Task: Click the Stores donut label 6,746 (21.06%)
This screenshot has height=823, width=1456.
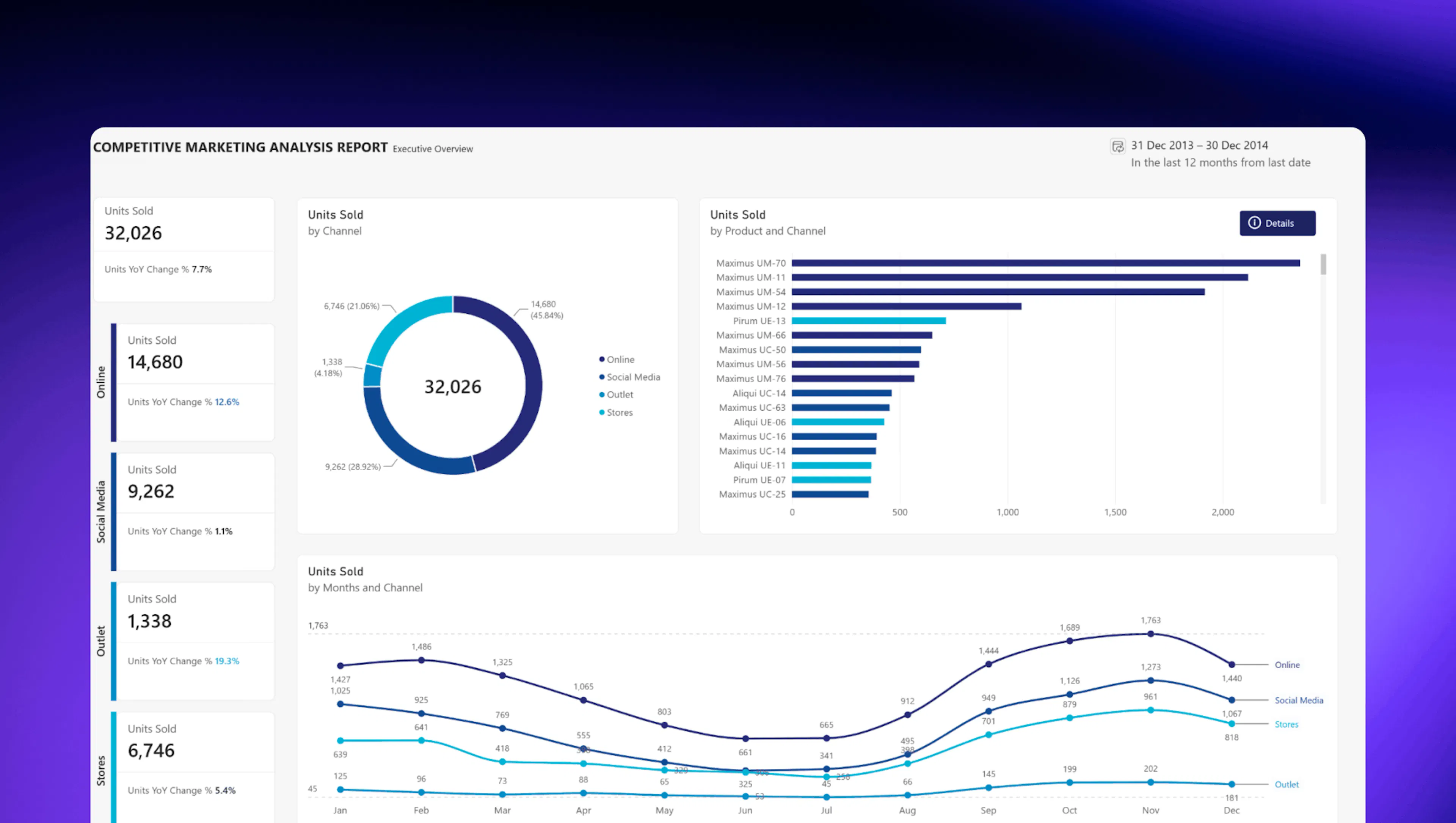Action: tap(351, 306)
